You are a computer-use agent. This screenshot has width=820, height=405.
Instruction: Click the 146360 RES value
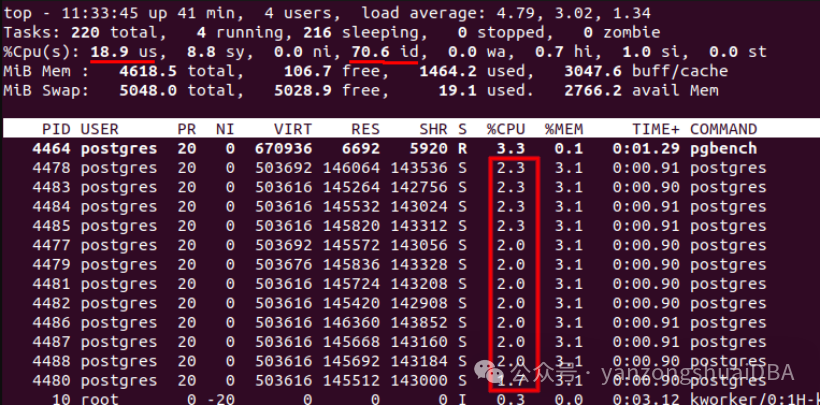point(351,323)
